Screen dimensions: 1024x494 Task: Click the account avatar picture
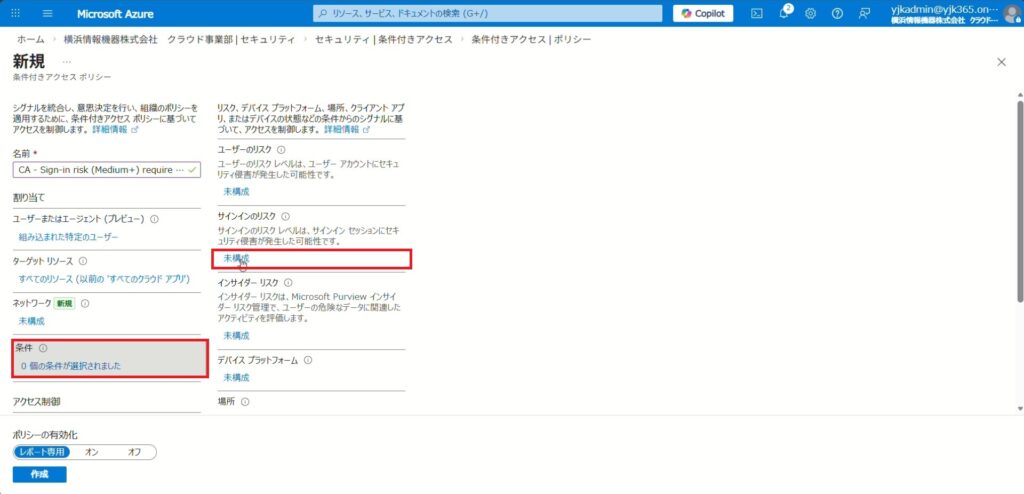click(1011, 13)
